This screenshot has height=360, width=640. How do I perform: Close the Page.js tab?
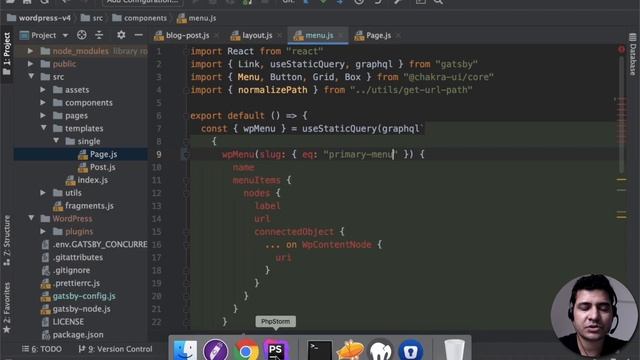(398, 36)
